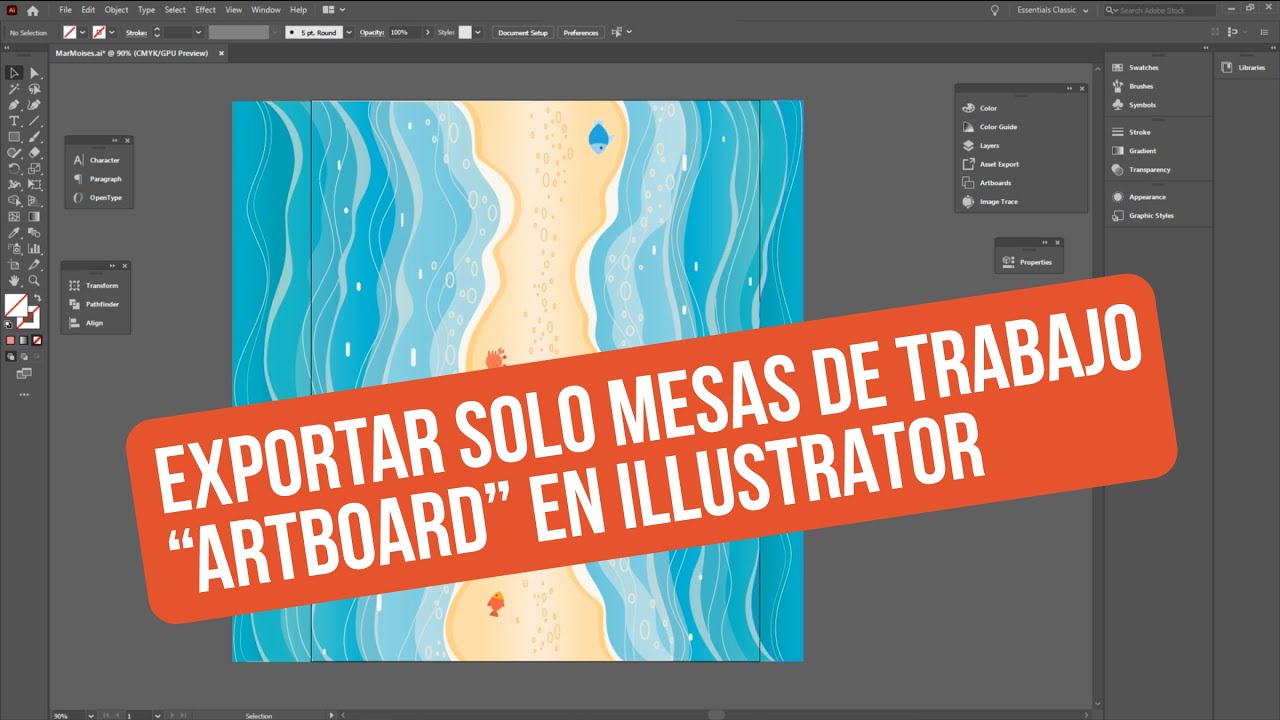The height and width of the screenshot is (720, 1280).
Task: Choose the Scale tool
Action: [x=34, y=169]
